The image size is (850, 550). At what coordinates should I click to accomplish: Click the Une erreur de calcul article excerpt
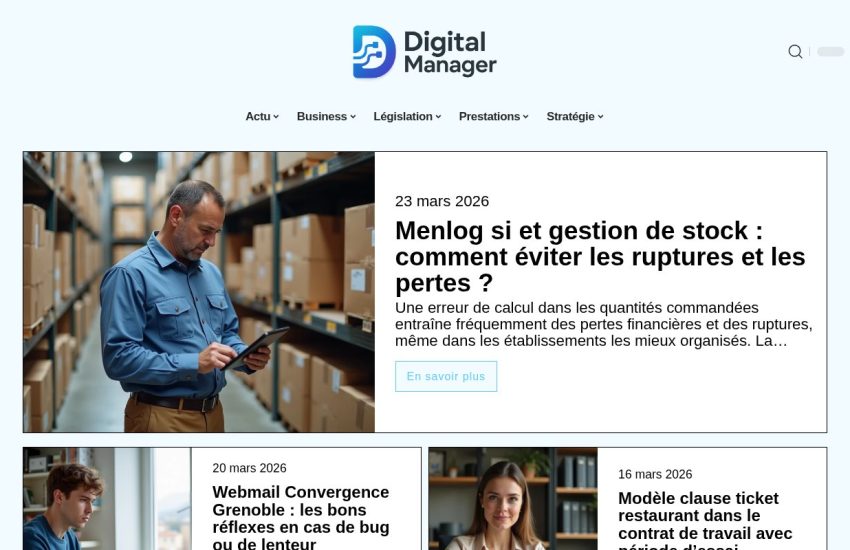604,325
